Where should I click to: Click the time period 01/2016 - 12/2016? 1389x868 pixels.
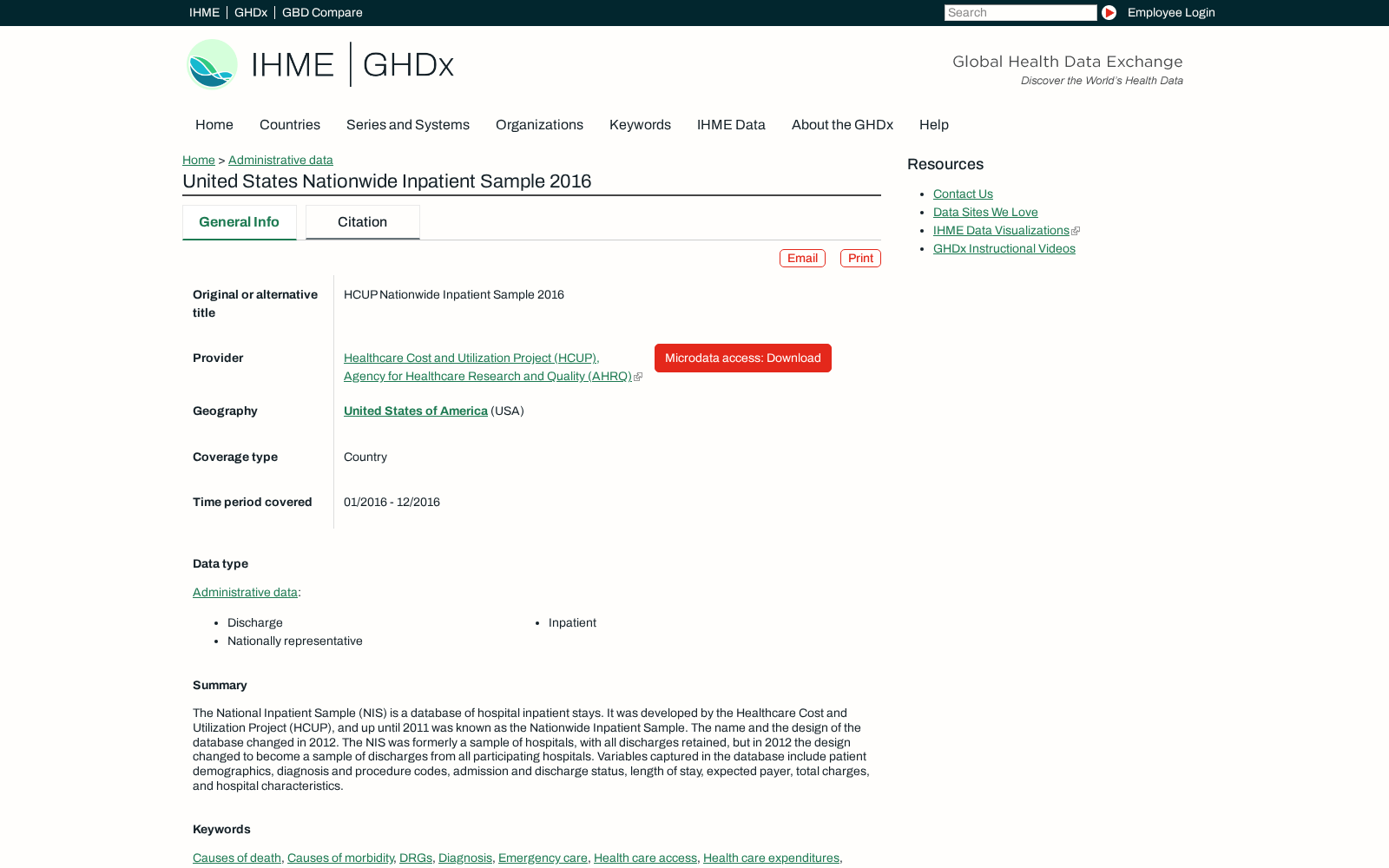[392, 502]
